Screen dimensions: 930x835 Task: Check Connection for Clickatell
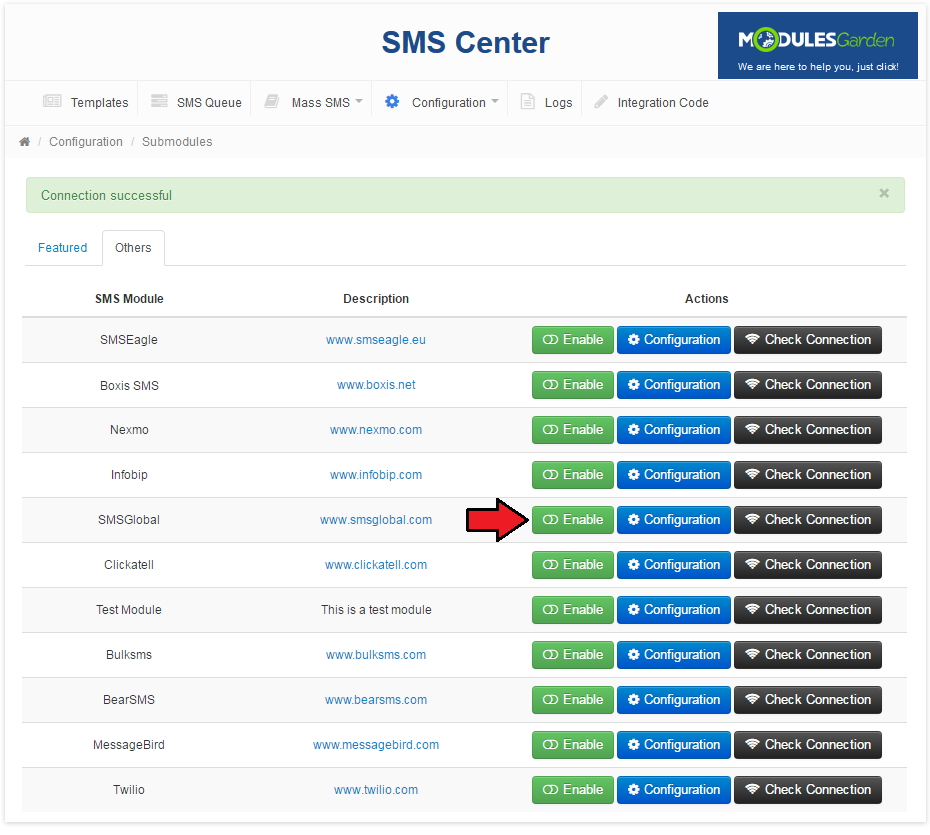click(x=808, y=565)
